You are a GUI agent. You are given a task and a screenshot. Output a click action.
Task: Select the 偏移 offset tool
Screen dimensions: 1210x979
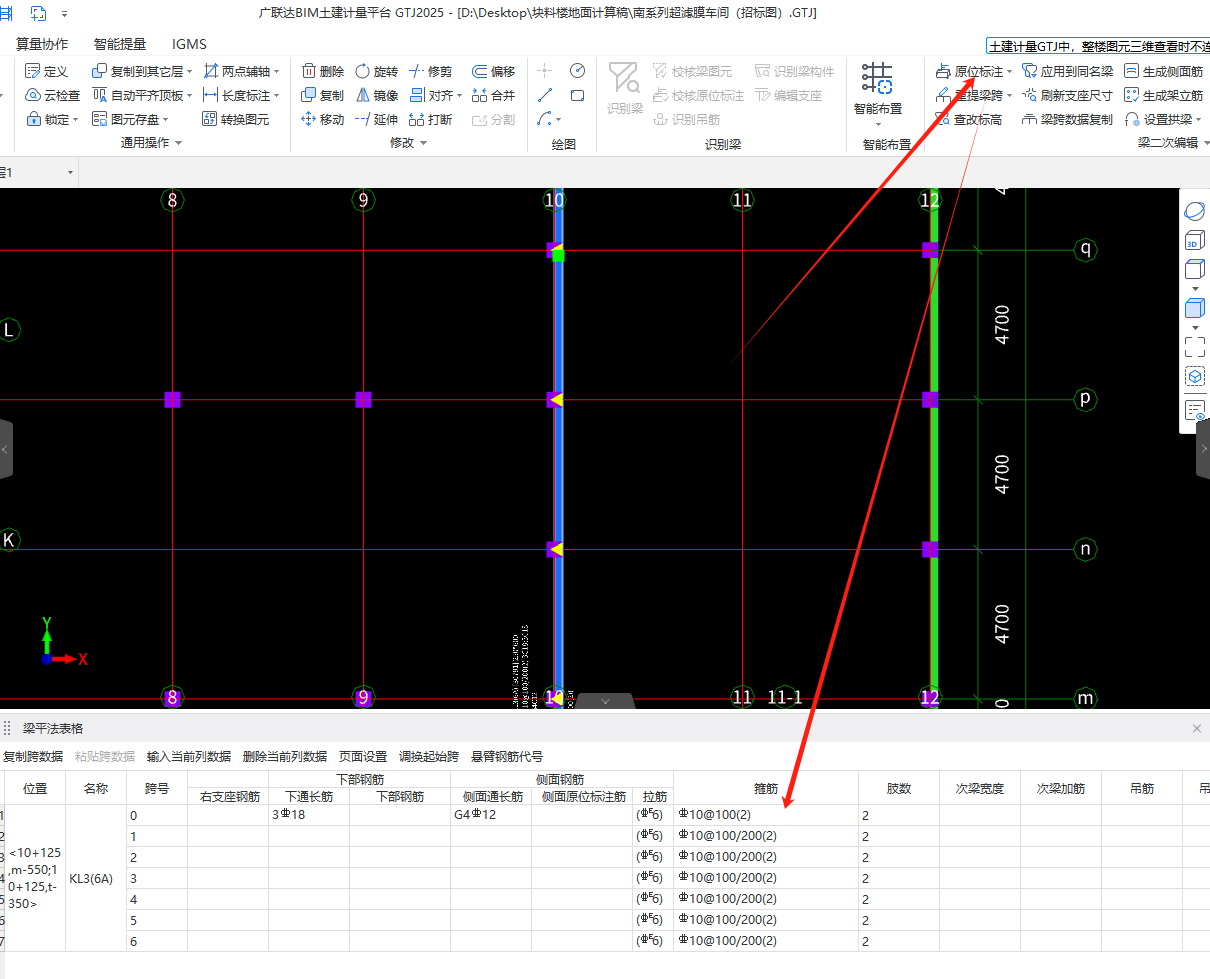click(x=493, y=71)
